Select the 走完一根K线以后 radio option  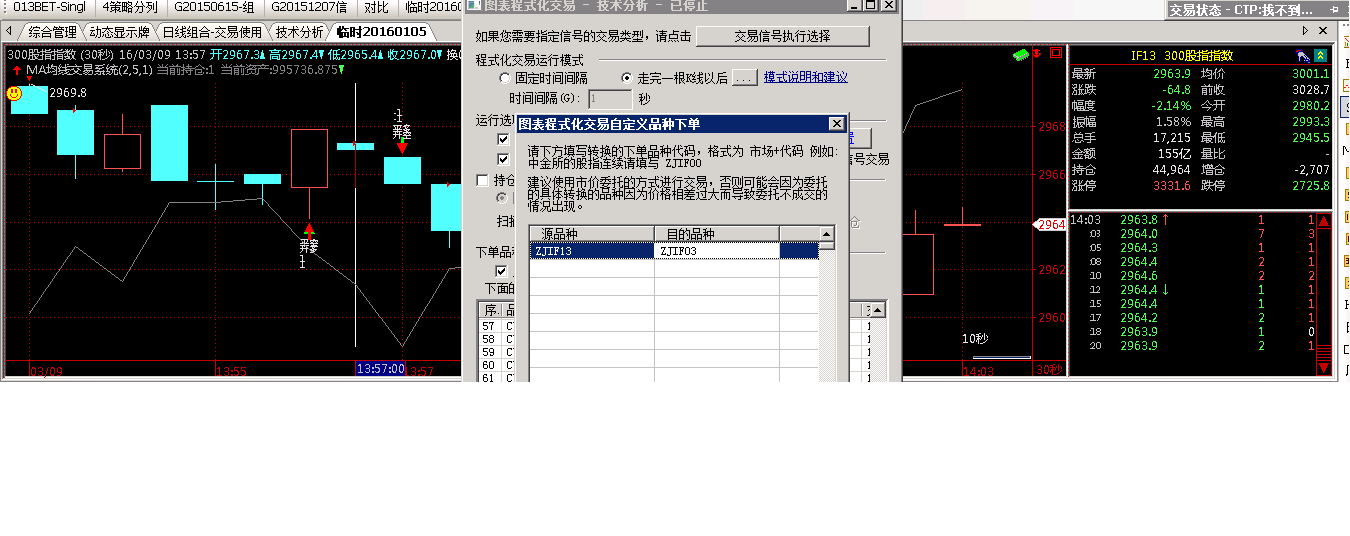(x=627, y=78)
